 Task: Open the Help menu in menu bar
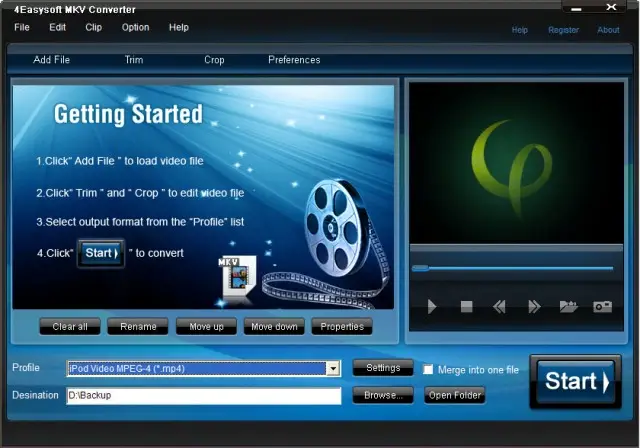point(179,27)
